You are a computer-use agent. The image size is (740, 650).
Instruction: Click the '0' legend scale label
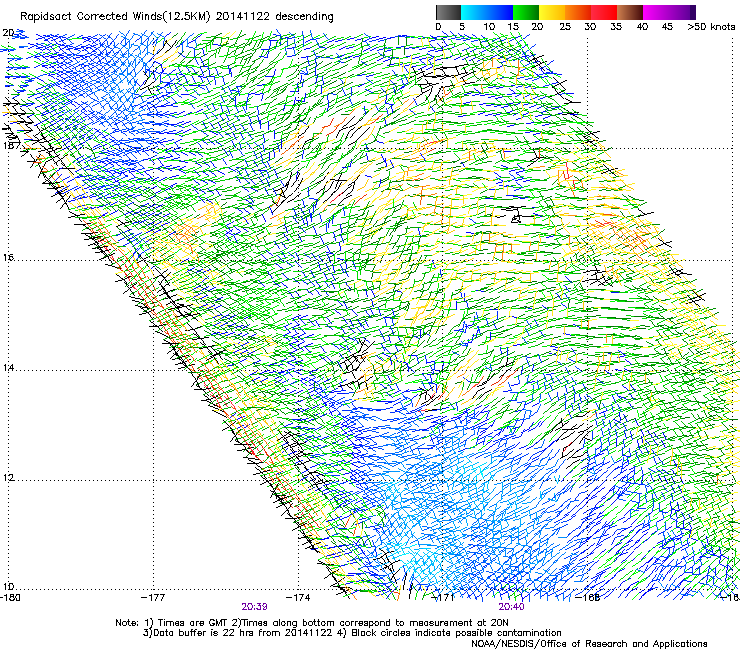[x=438, y=27]
